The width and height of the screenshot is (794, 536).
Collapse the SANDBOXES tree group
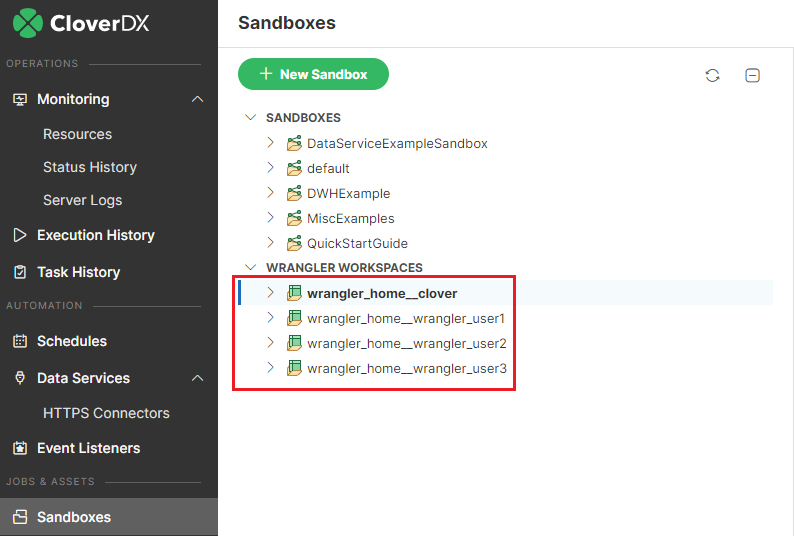pyautogui.click(x=250, y=118)
